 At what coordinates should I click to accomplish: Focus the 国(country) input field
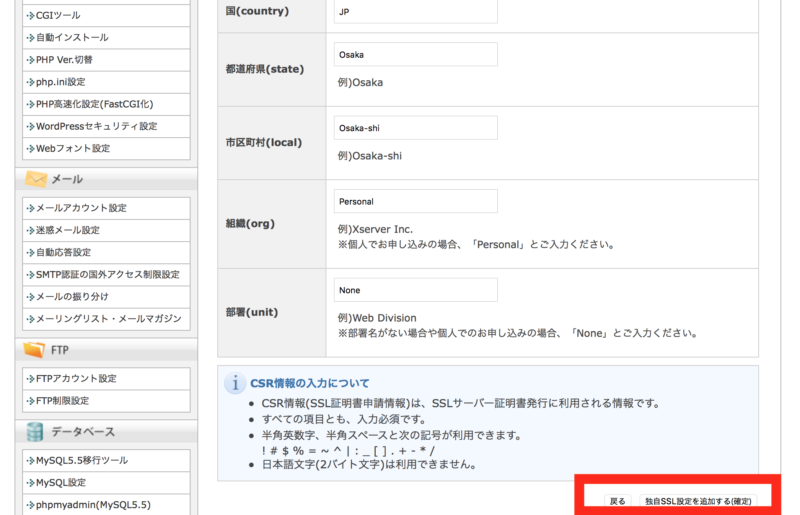coord(416,11)
